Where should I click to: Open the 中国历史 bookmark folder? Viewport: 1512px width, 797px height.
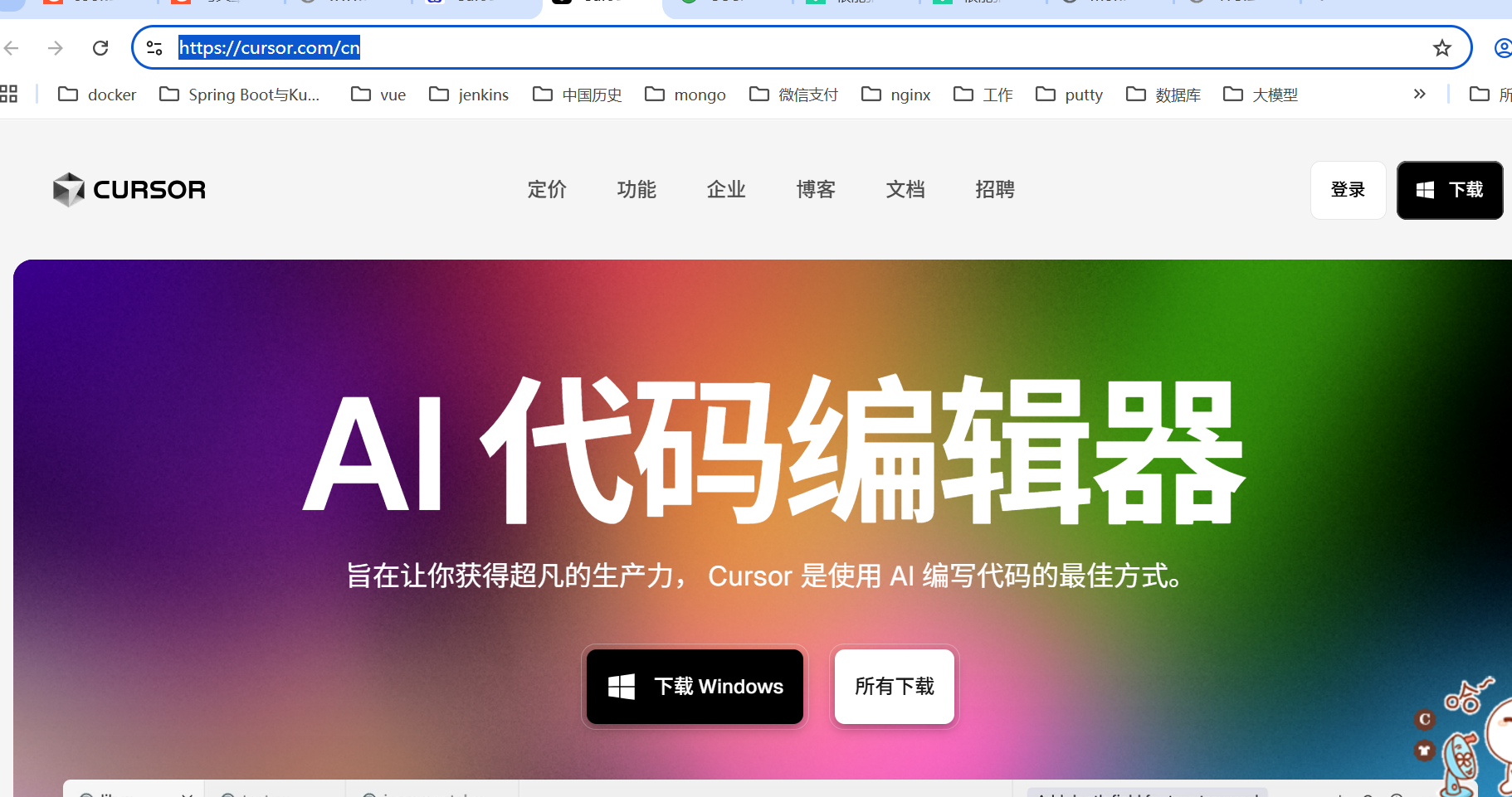[x=577, y=95]
